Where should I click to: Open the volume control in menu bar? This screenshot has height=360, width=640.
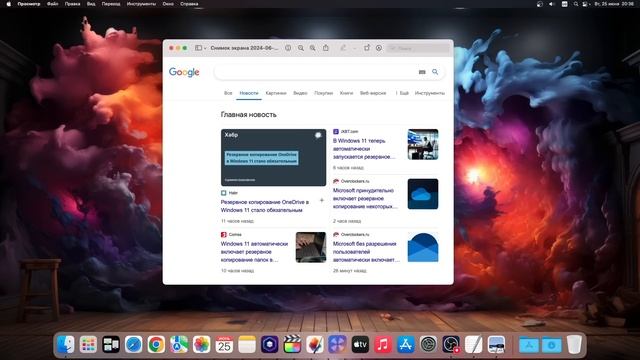[x=552, y=4]
